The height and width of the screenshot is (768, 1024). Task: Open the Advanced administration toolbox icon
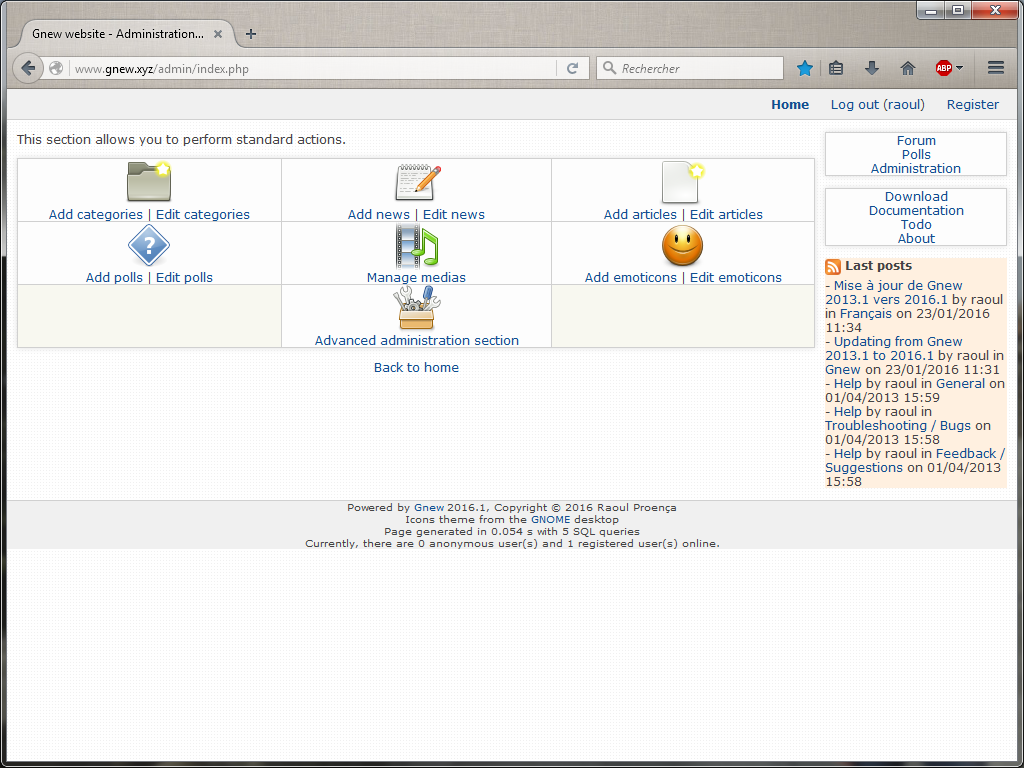pos(416,308)
